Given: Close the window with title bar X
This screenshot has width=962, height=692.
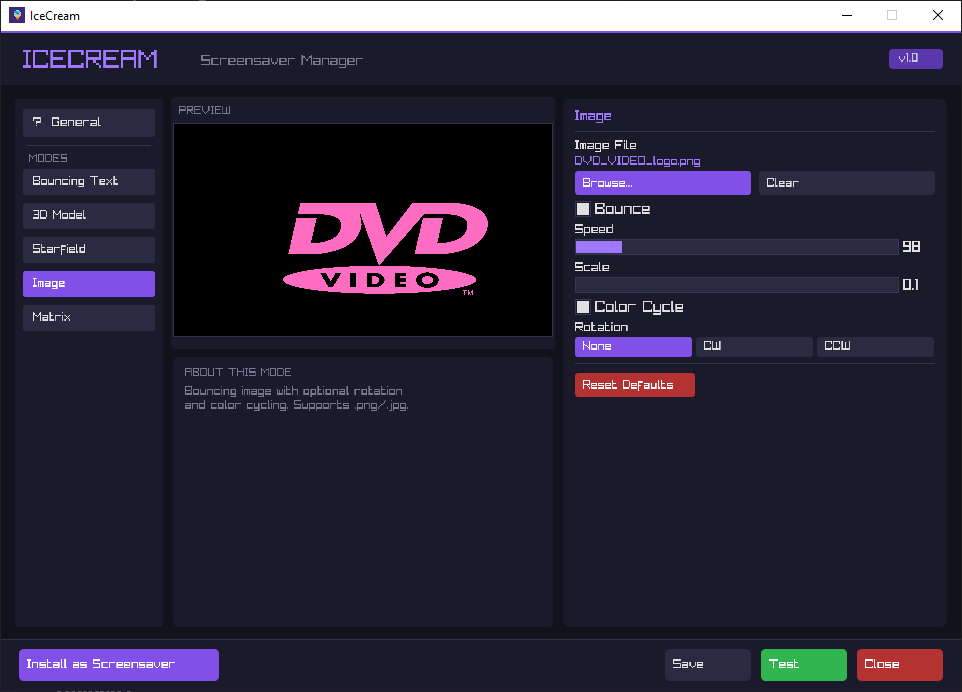Looking at the screenshot, I should coord(937,15).
